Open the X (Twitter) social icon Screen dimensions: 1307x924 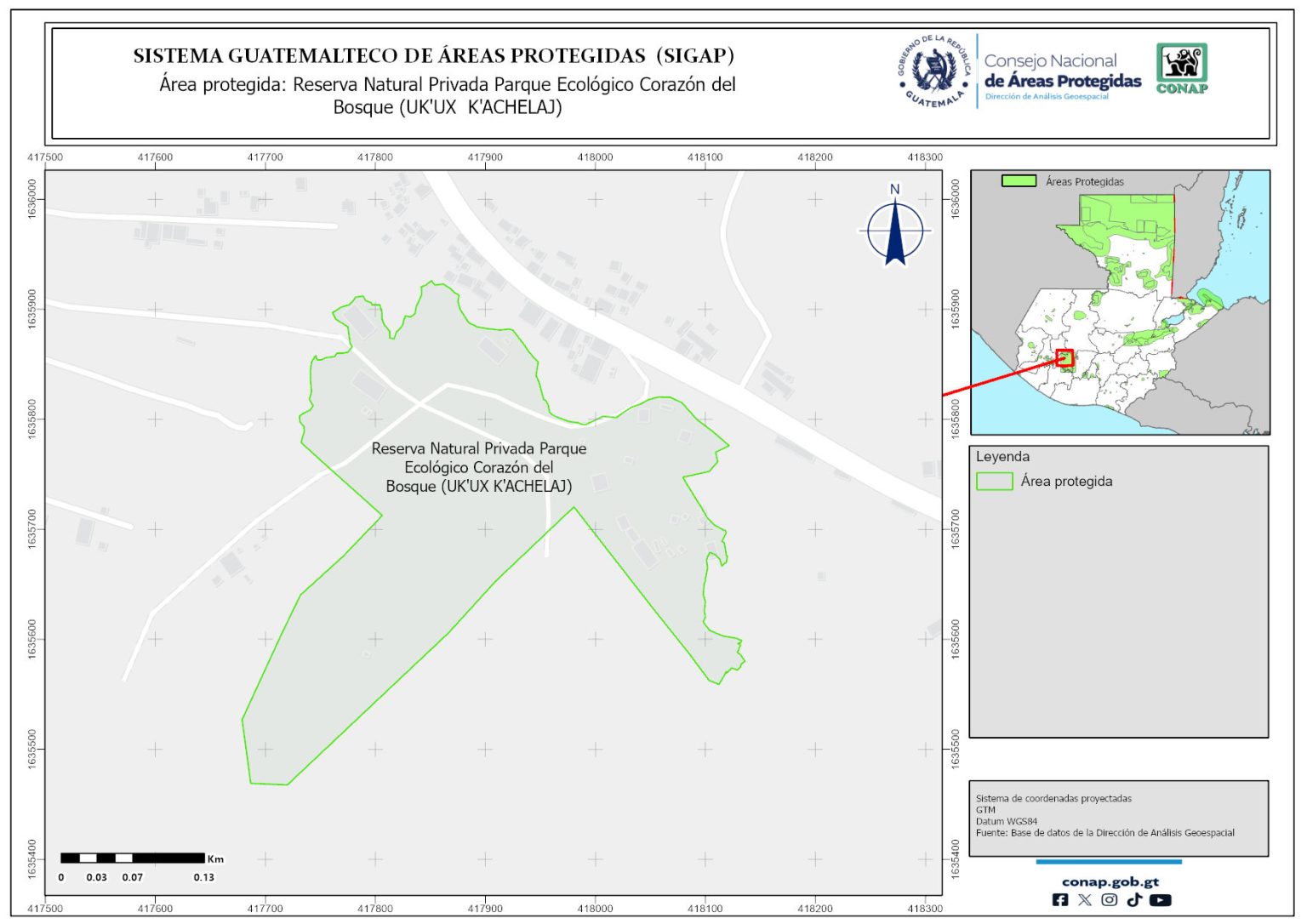pyautogui.click(x=1084, y=899)
